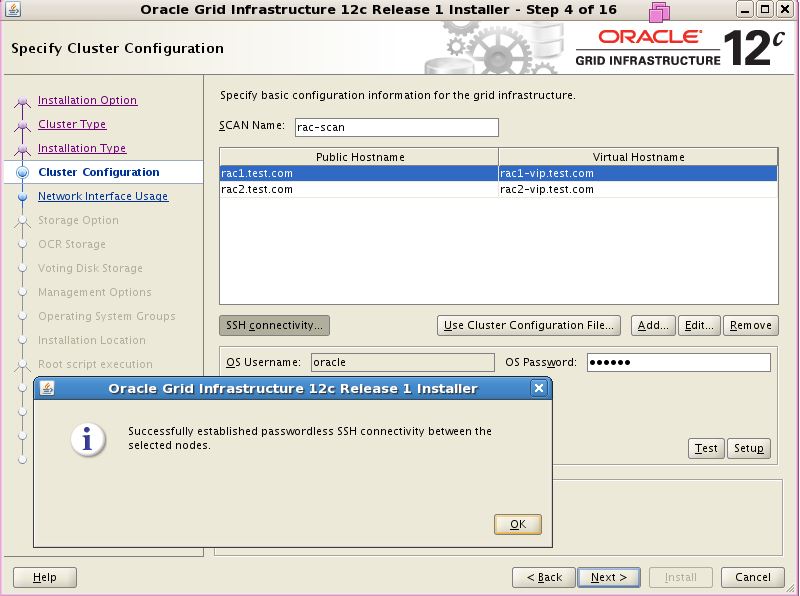The image size is (800, 596).
Task: Click the Cancel button
Action: click(753, 577)
